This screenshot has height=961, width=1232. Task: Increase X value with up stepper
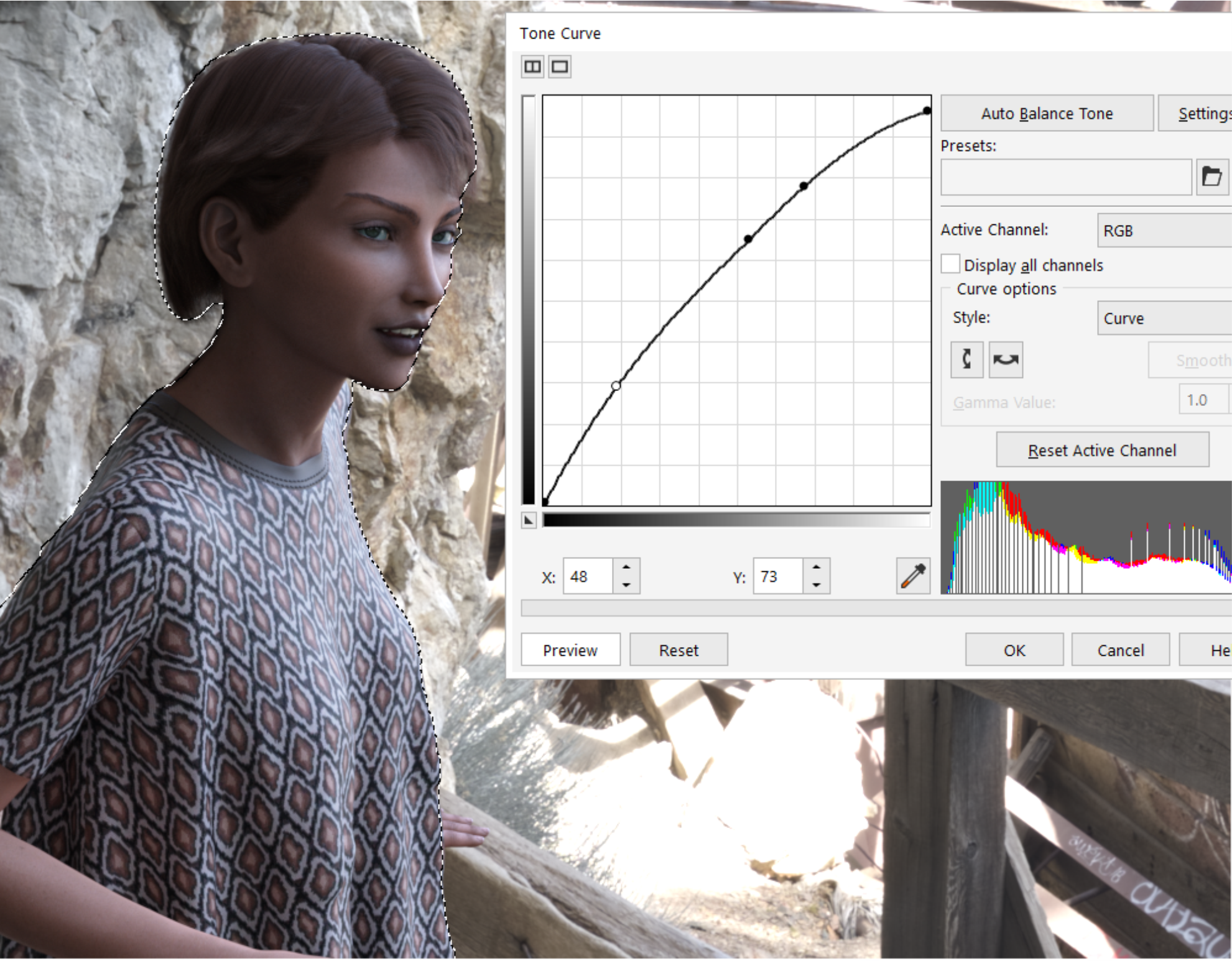click(626, 568)
